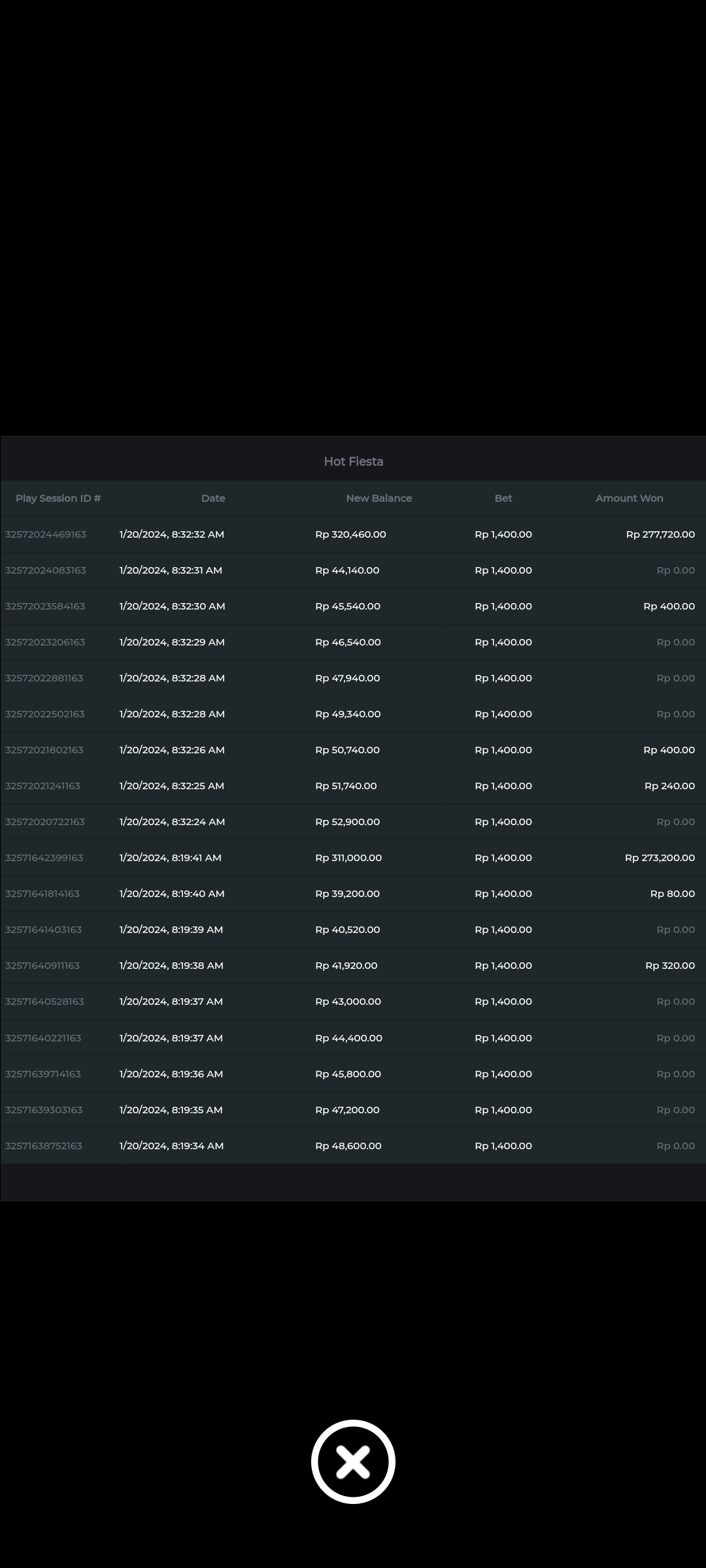
Task: Click the Date column header
Action: pyautogui.click(x=213, y=498)
